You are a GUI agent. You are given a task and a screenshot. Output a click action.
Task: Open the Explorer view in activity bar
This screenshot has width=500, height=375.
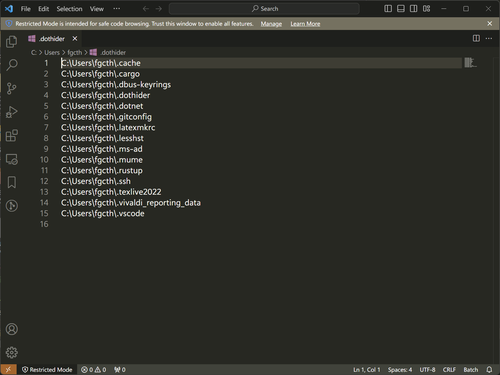pyautogui.click(x=12, y=42)
